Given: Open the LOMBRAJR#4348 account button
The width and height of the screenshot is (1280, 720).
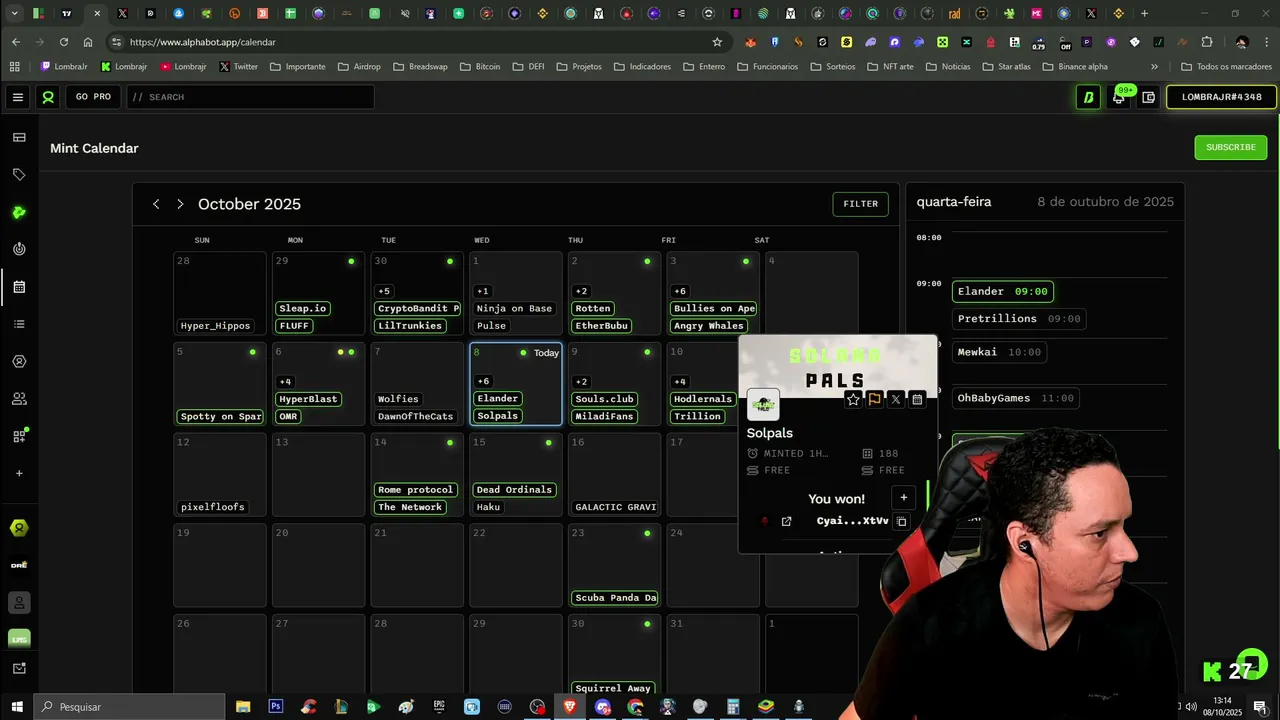Looking at the screenshot, I should (x=1221, y=97).
